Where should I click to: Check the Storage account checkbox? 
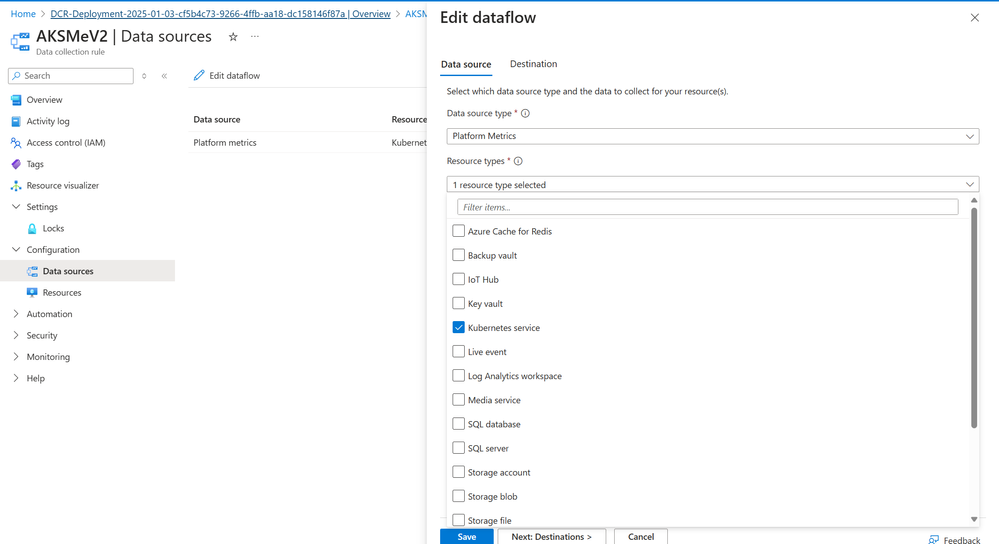(458, 472)
